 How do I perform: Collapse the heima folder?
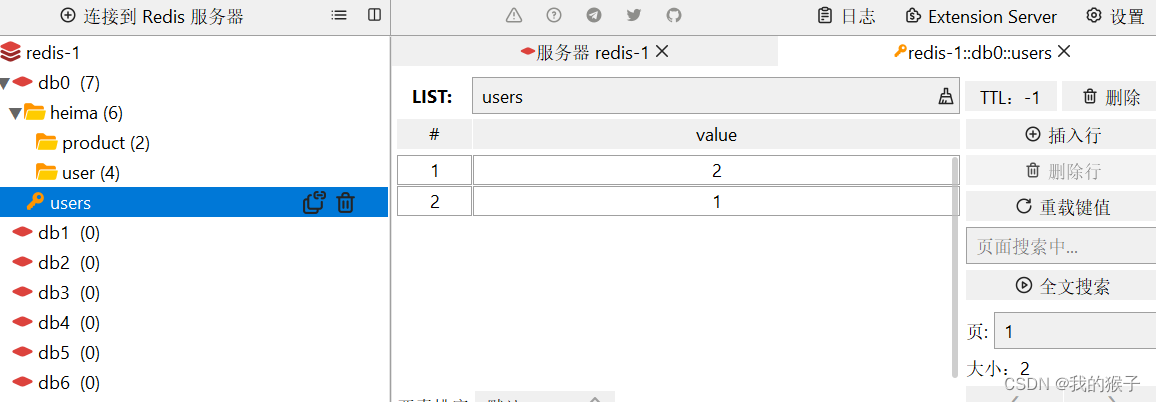coord(14,113)
